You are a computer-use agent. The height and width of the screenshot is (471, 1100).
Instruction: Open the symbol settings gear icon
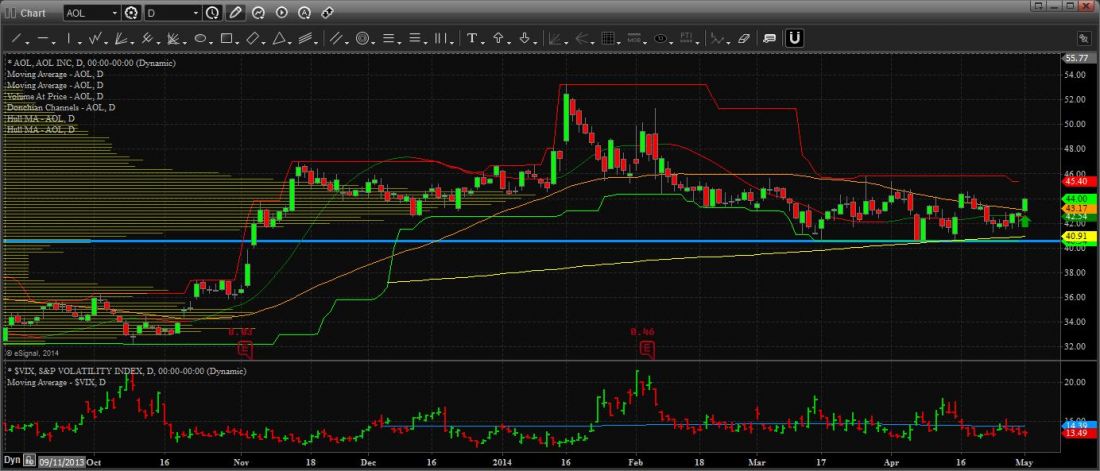tap(130, 13)
